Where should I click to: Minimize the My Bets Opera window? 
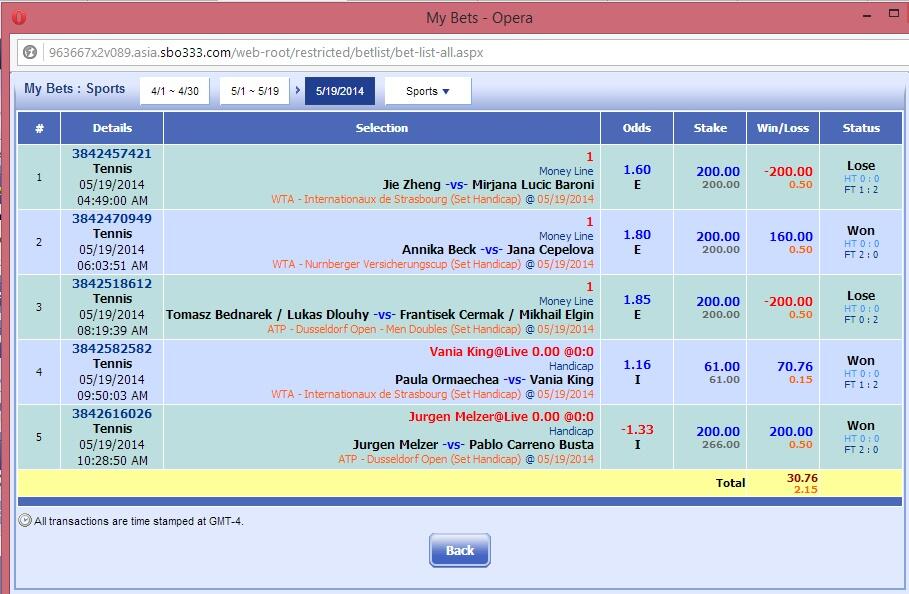[867, 16]
